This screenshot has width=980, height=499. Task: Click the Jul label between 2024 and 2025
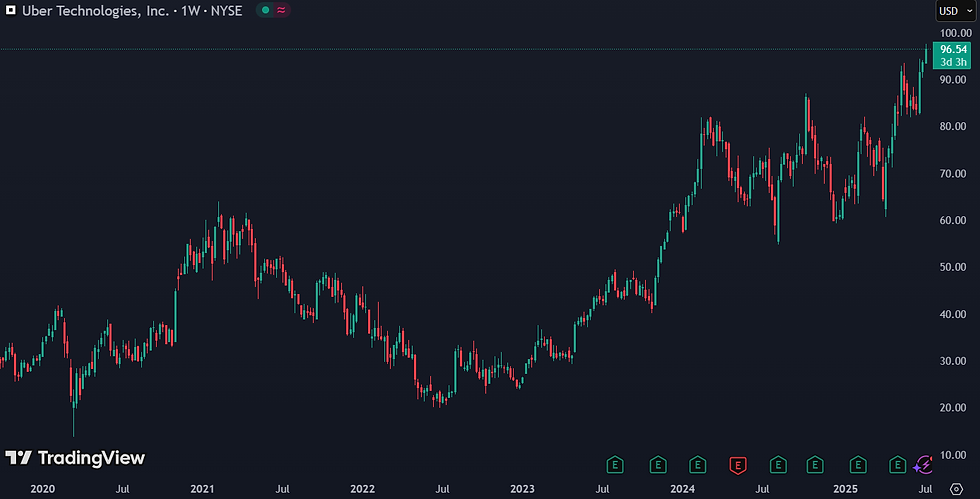point(762,489)
